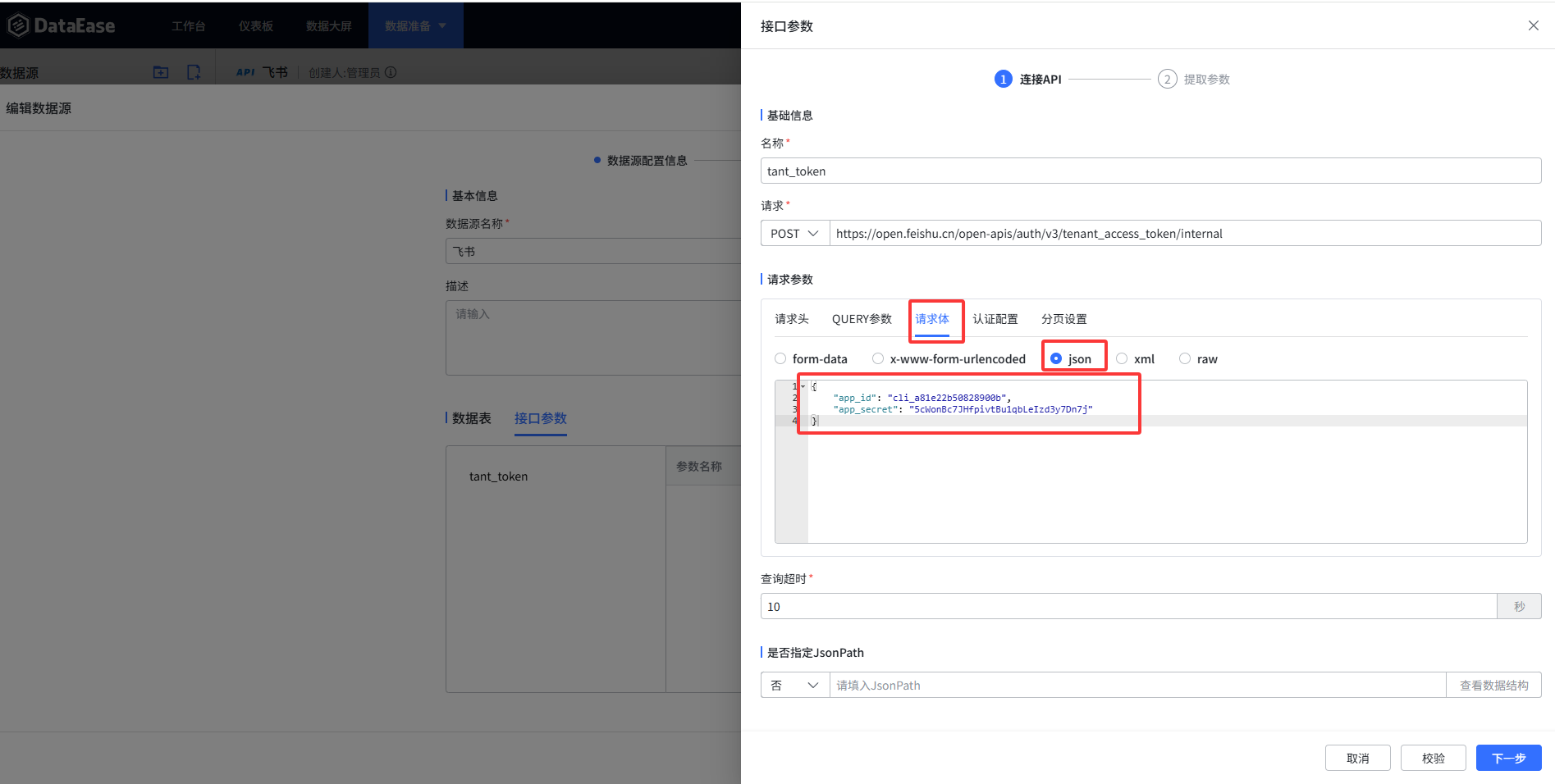Click the 校验 validation button
This screenshot has width=1555, height=784.
[1433, 758]
